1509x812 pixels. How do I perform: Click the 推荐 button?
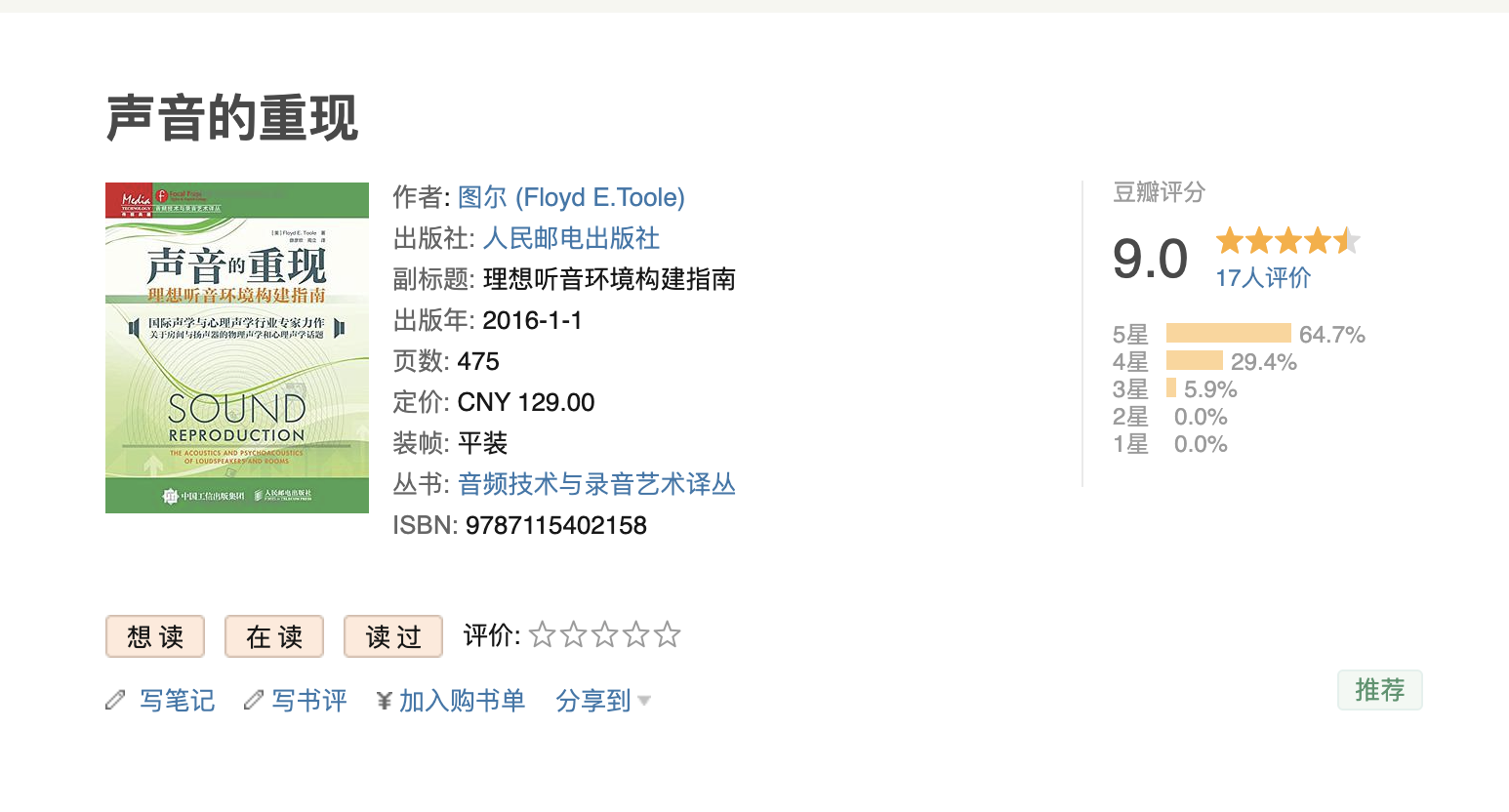click(x=1379, y=689)
